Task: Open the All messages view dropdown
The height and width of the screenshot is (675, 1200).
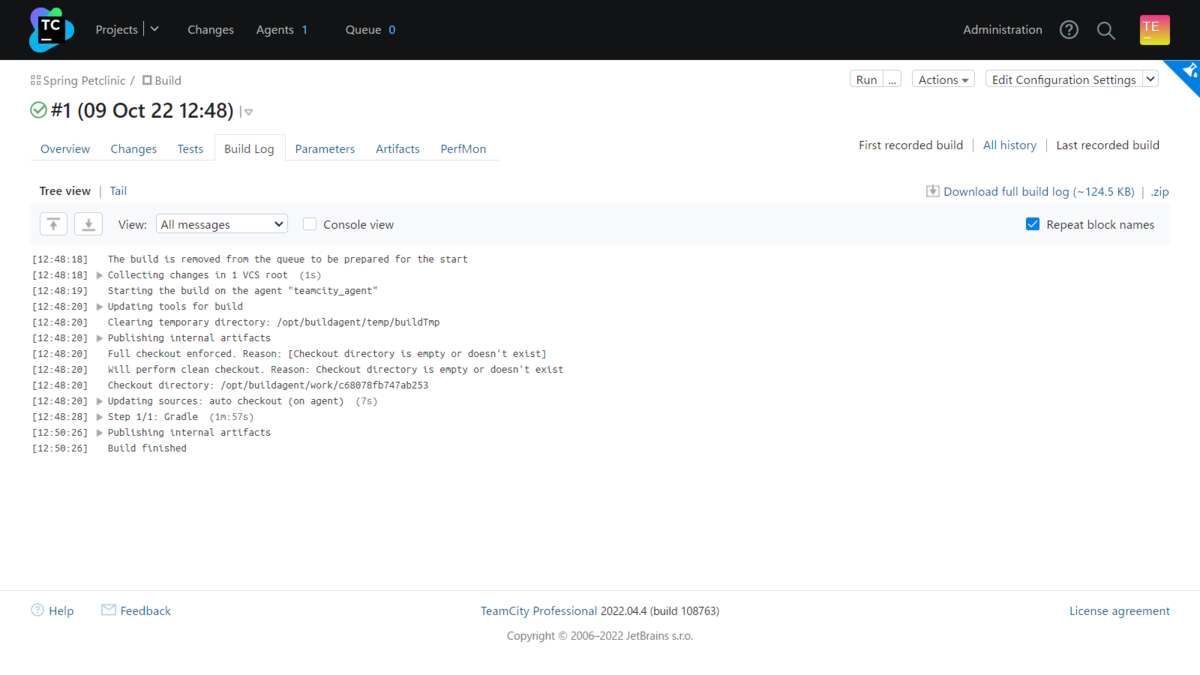Action: (222, 225)
